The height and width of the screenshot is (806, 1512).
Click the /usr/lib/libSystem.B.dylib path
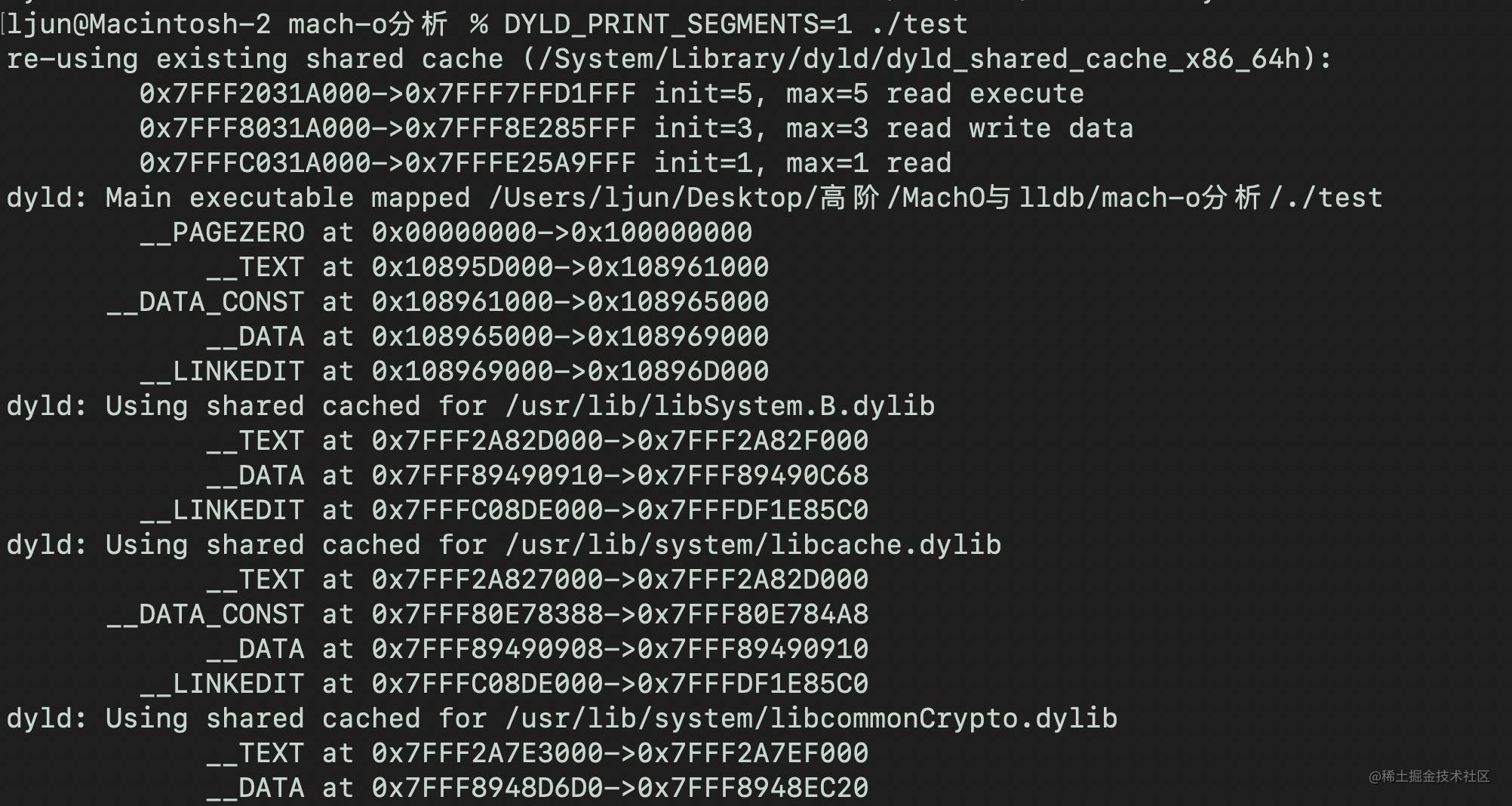click(x=720, y=406)
